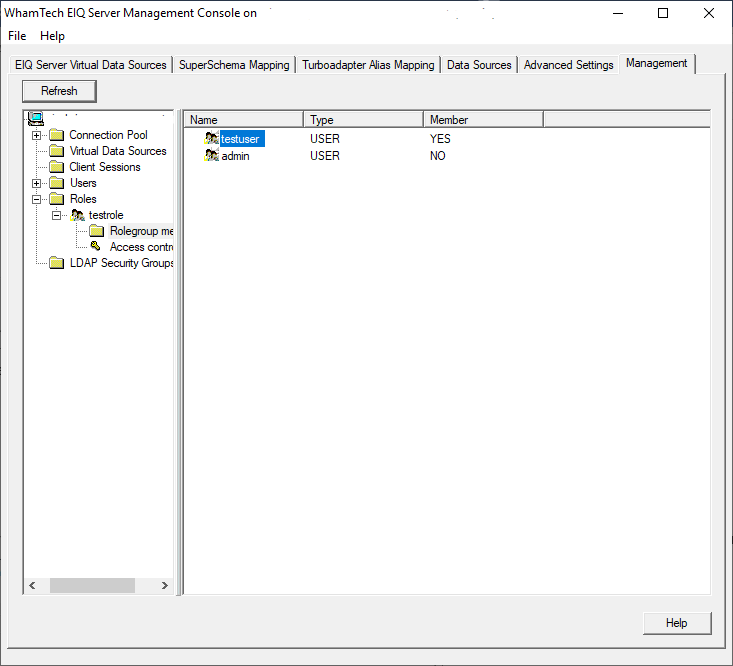Expand the Connection Pool tree node

37,135
